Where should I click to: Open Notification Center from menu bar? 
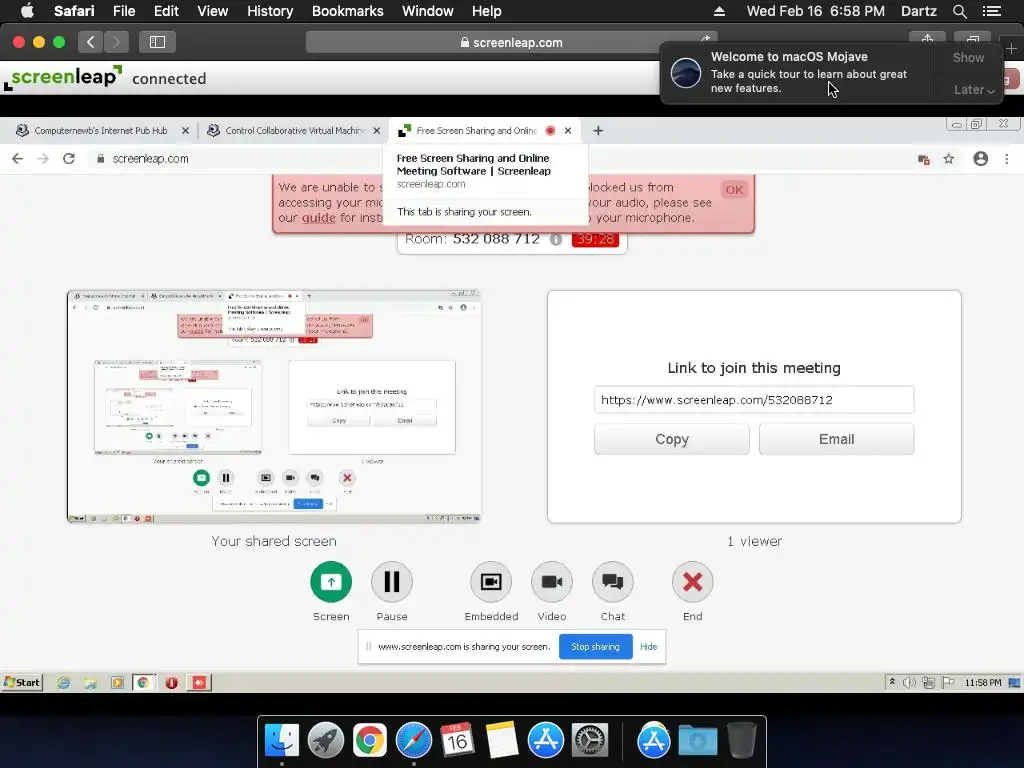(991, 11)
